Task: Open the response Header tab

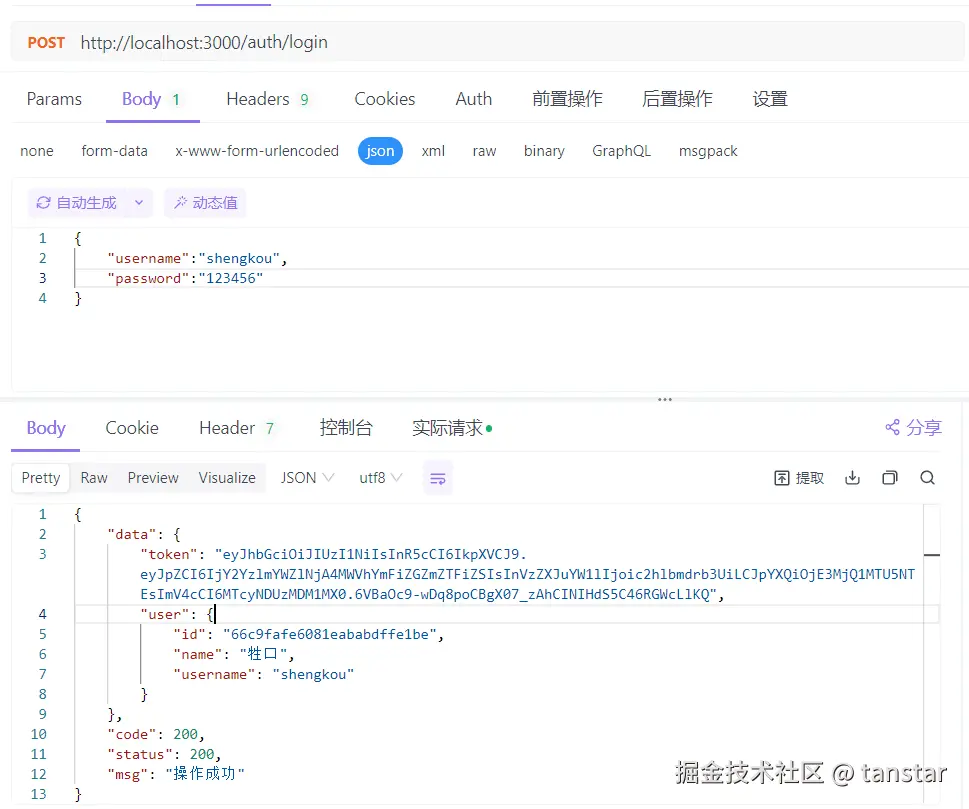Action: coord(237,428)
